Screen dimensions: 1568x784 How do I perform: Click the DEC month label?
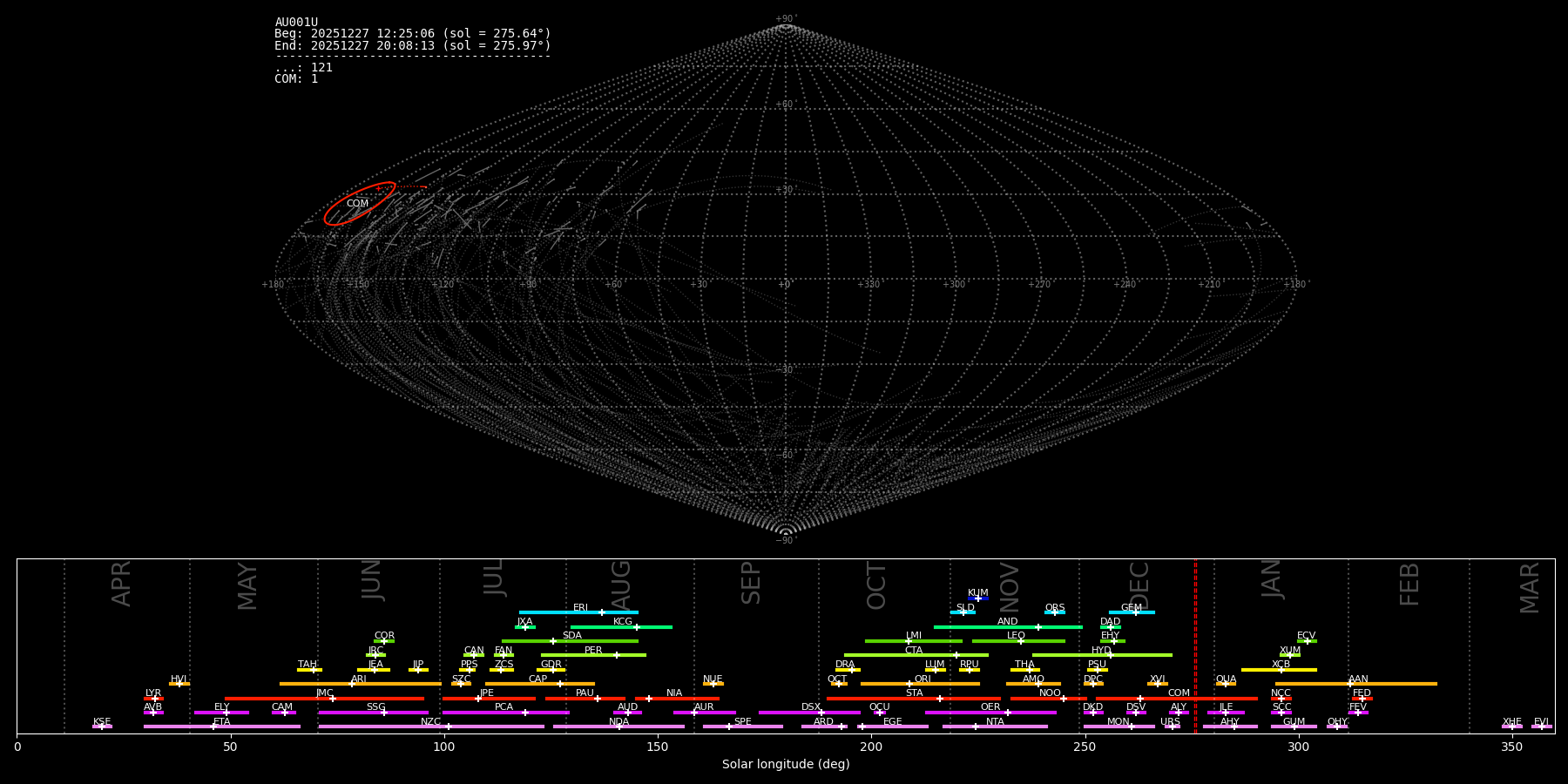(1139, 585)
